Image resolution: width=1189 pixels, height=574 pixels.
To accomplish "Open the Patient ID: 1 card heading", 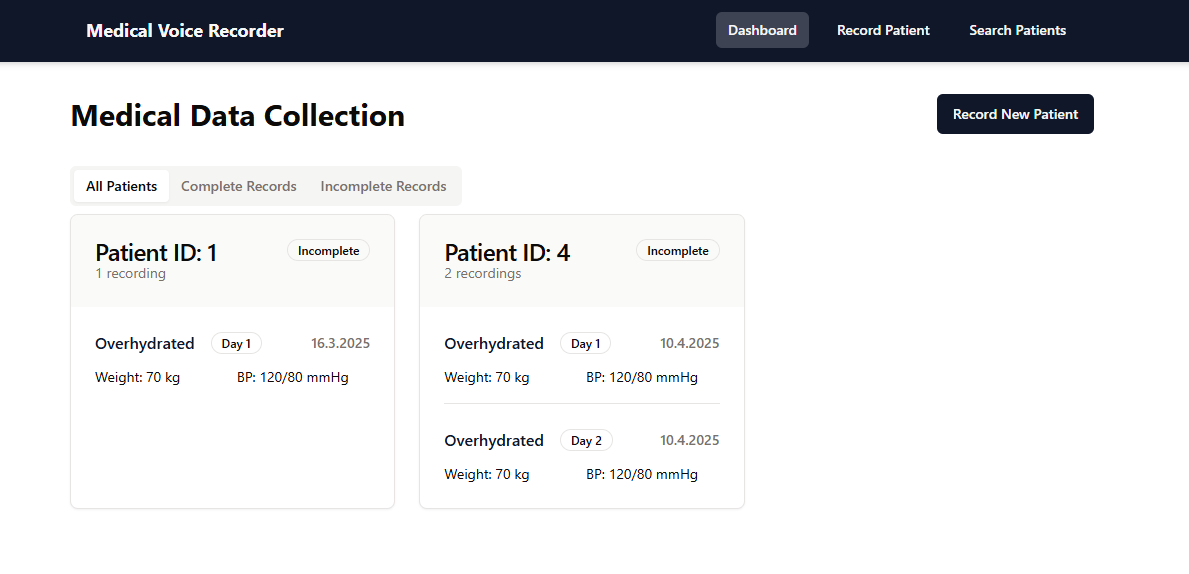I will 156,253.
